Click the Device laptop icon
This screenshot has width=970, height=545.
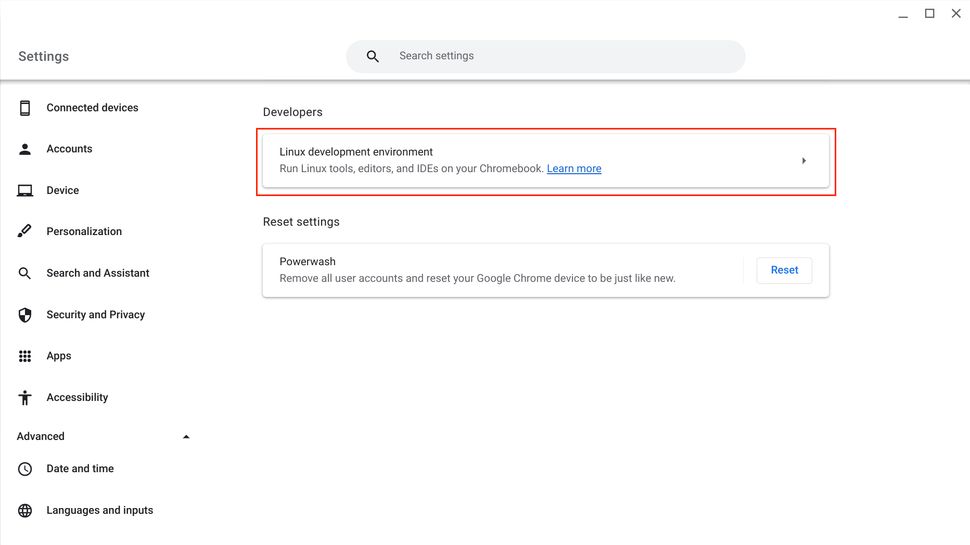(25, 190)
